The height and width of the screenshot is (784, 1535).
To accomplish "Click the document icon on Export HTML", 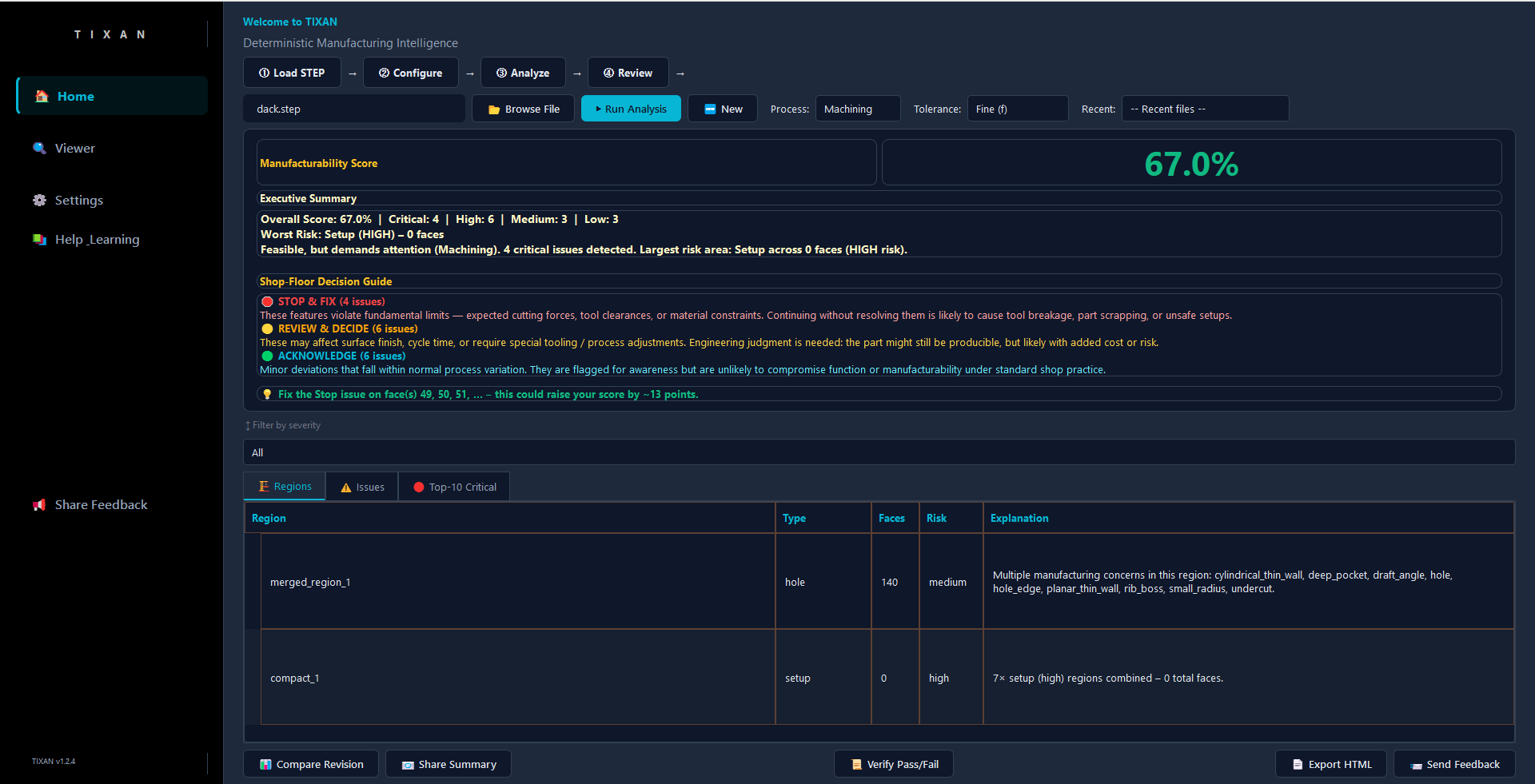I will click(x=1298, y=765).
